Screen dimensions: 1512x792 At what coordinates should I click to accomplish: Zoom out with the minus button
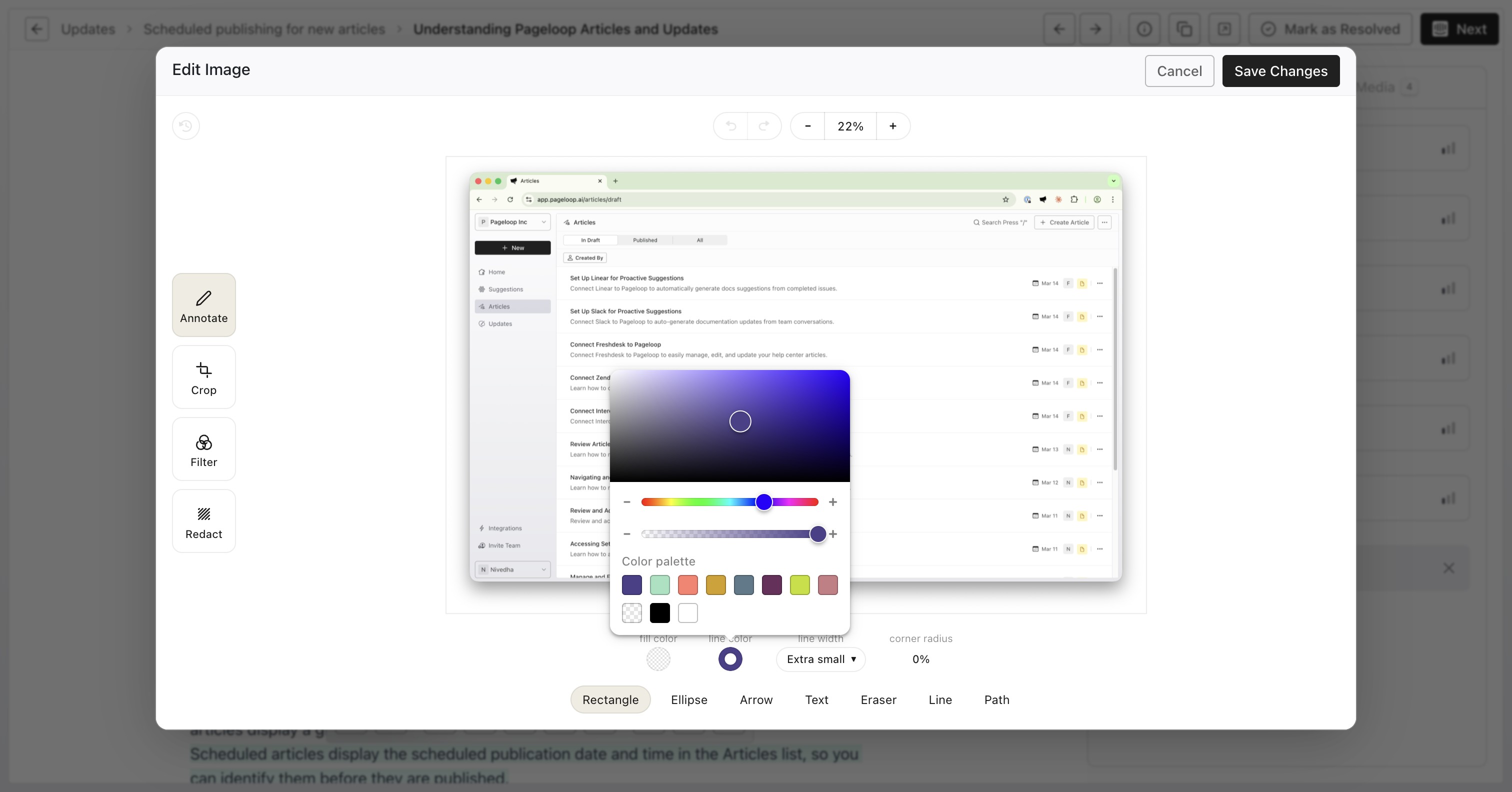[x=807, y=126]
